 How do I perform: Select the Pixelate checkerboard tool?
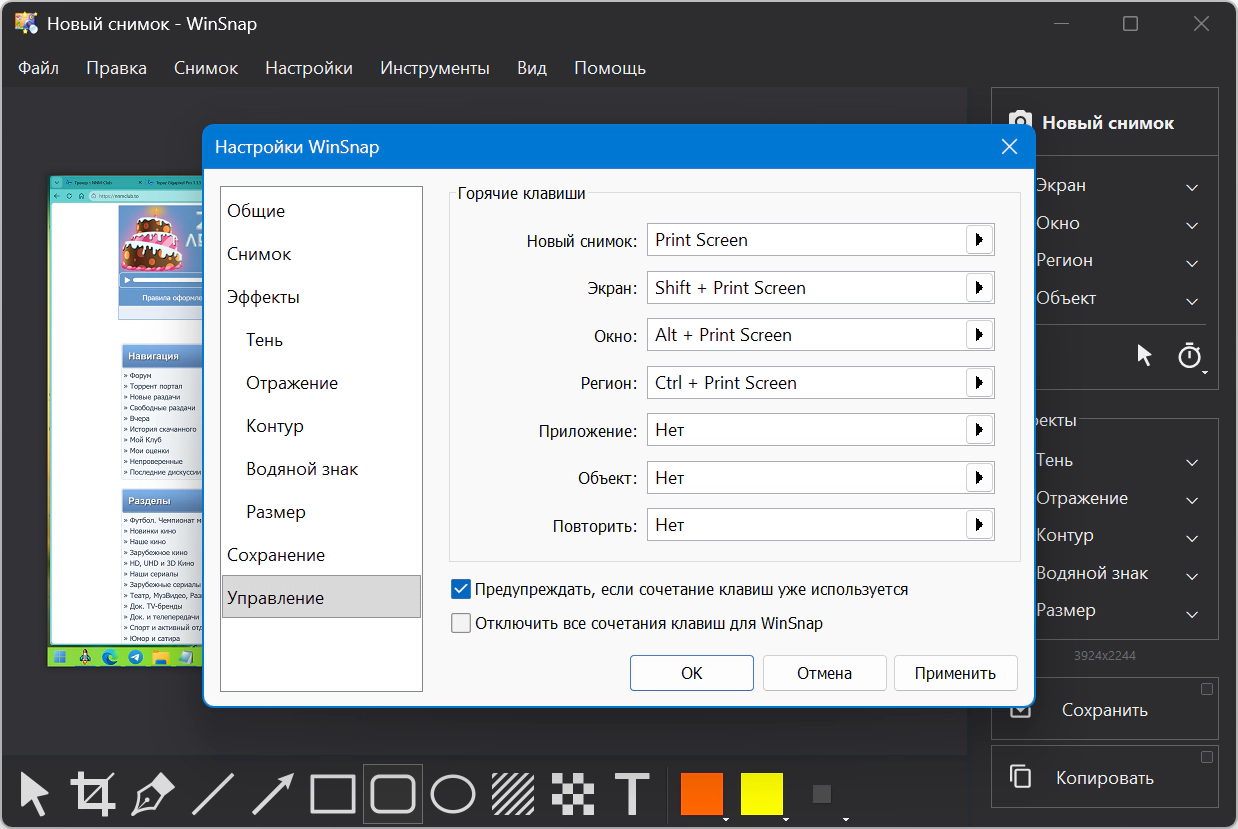pyautogui.click(x=572, y=794)
